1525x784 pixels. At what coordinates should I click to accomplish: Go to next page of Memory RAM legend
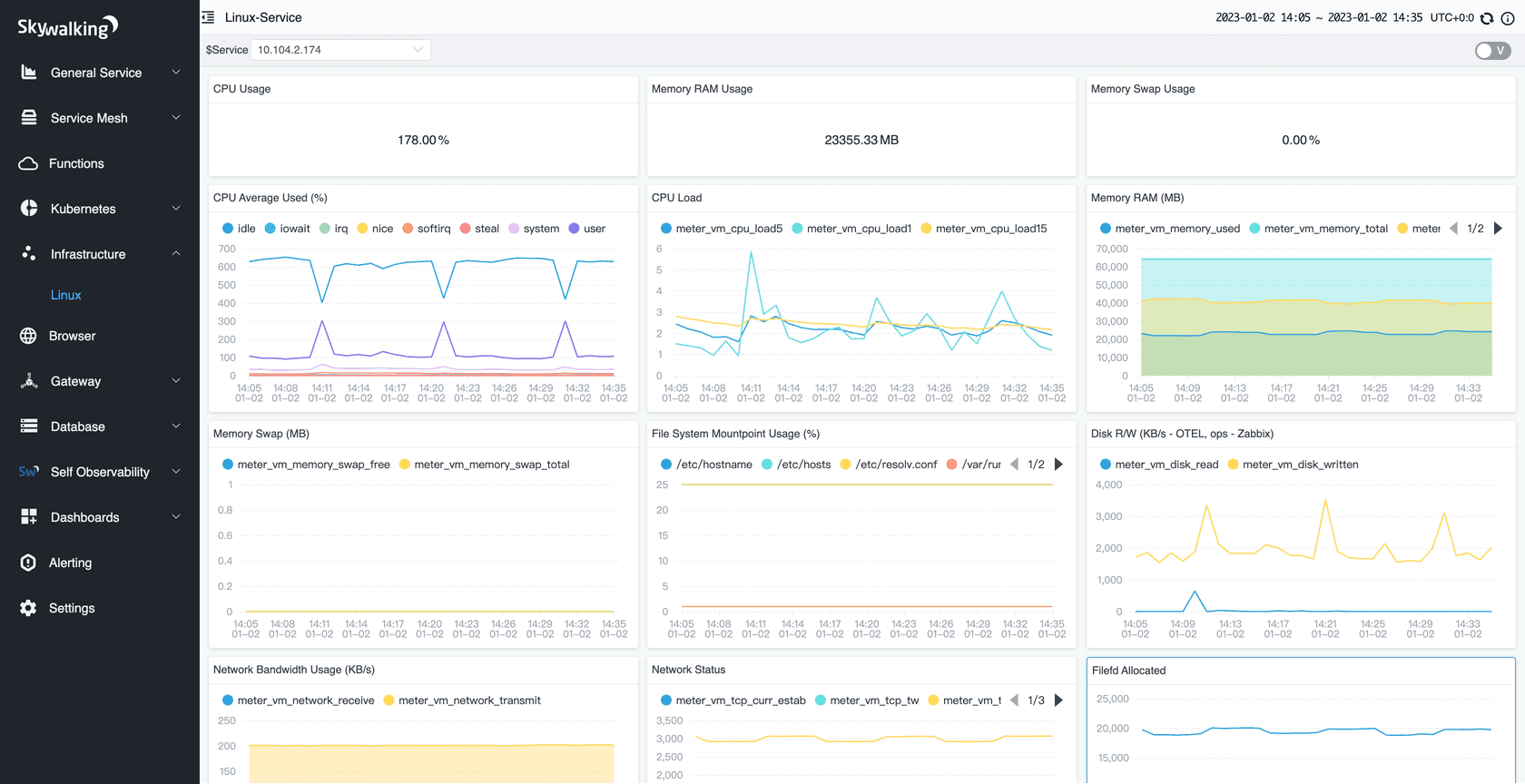coord(1498,229)
